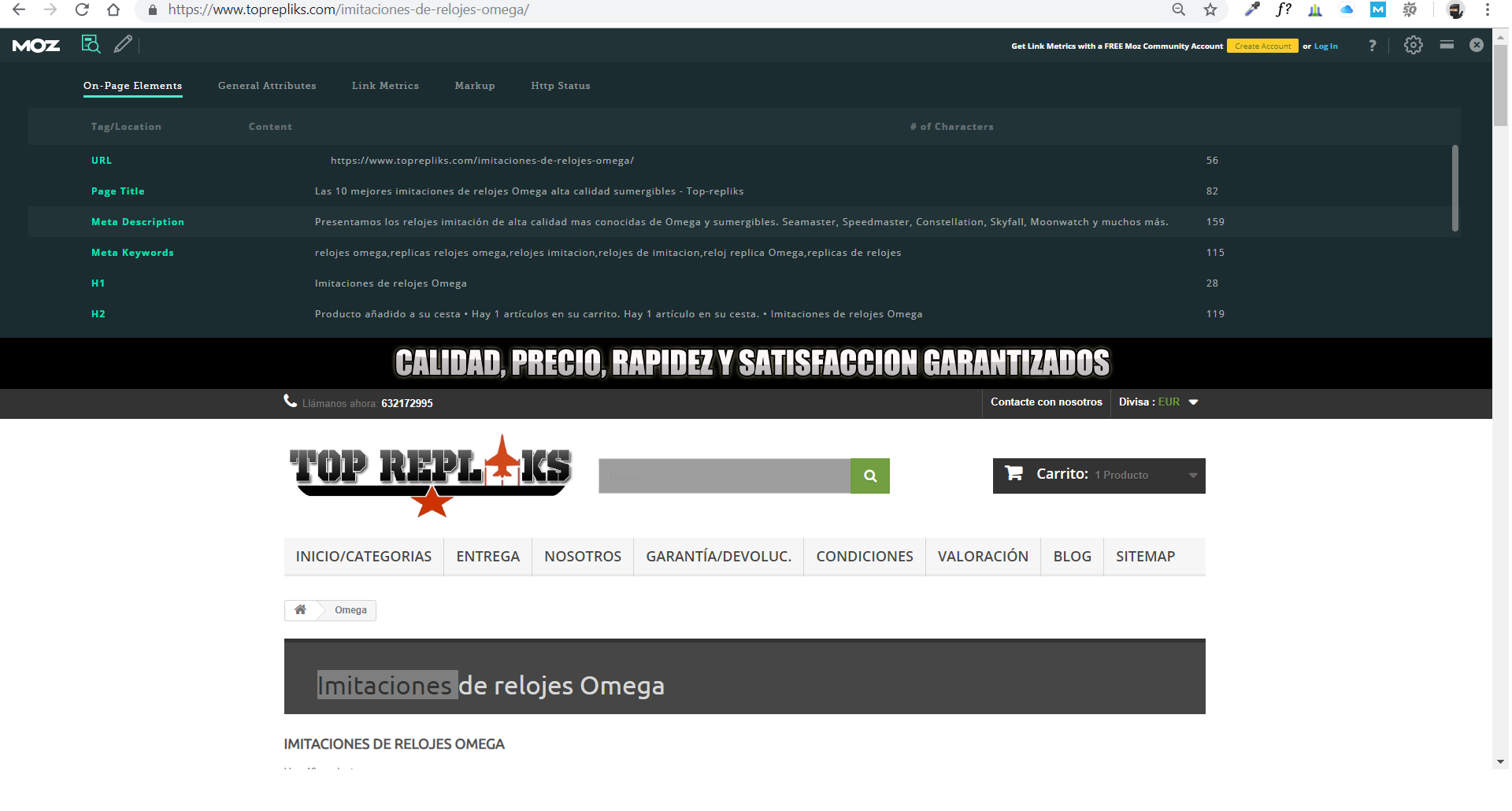Viewport: 1512px width, 811px height.
Task: Click the URL row label in MozBar
Action: pos(102,161)
